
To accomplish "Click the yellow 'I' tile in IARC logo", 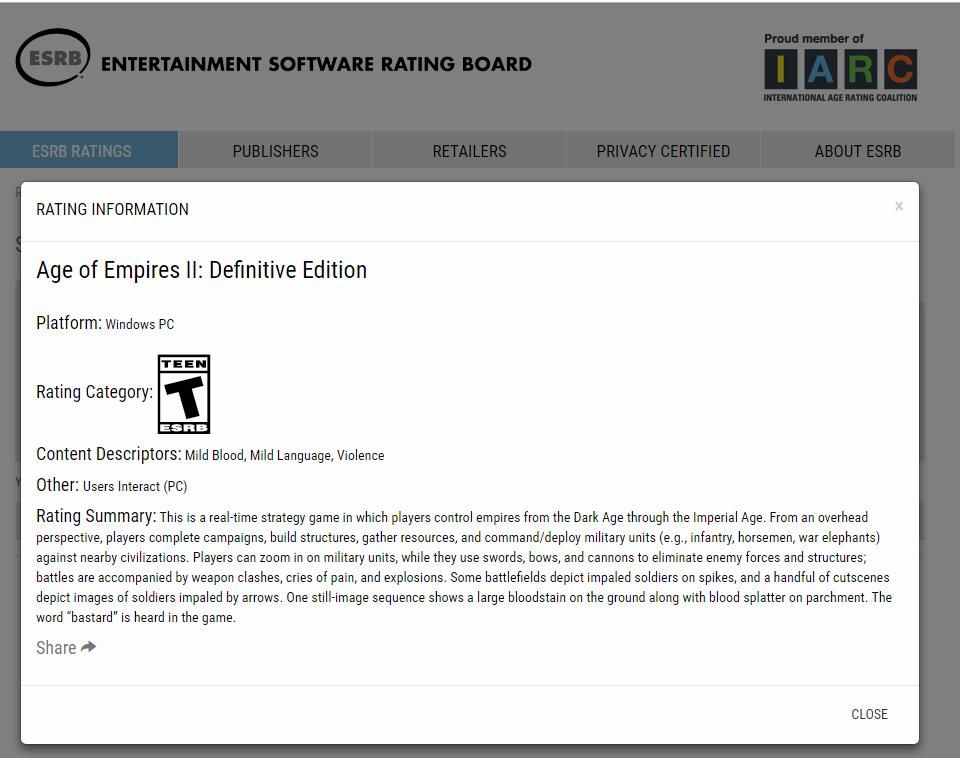I will [781, 69].
